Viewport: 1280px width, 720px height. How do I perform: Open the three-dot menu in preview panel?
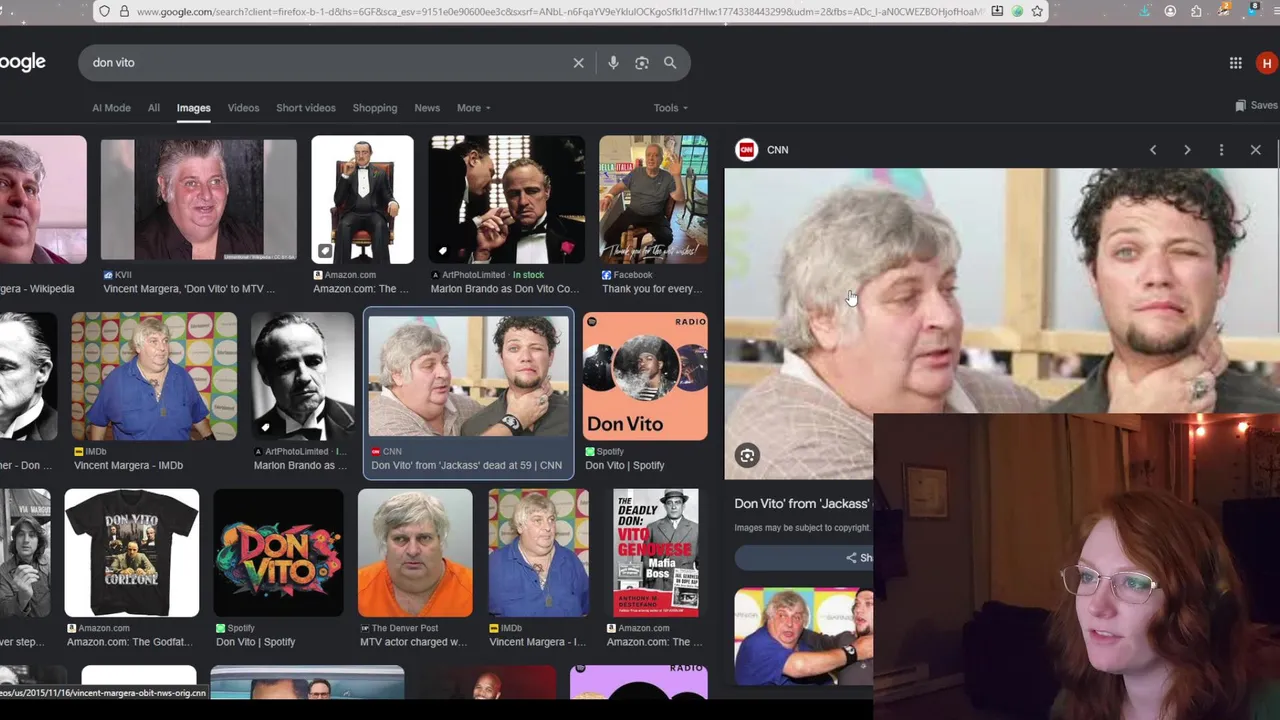1221,150
